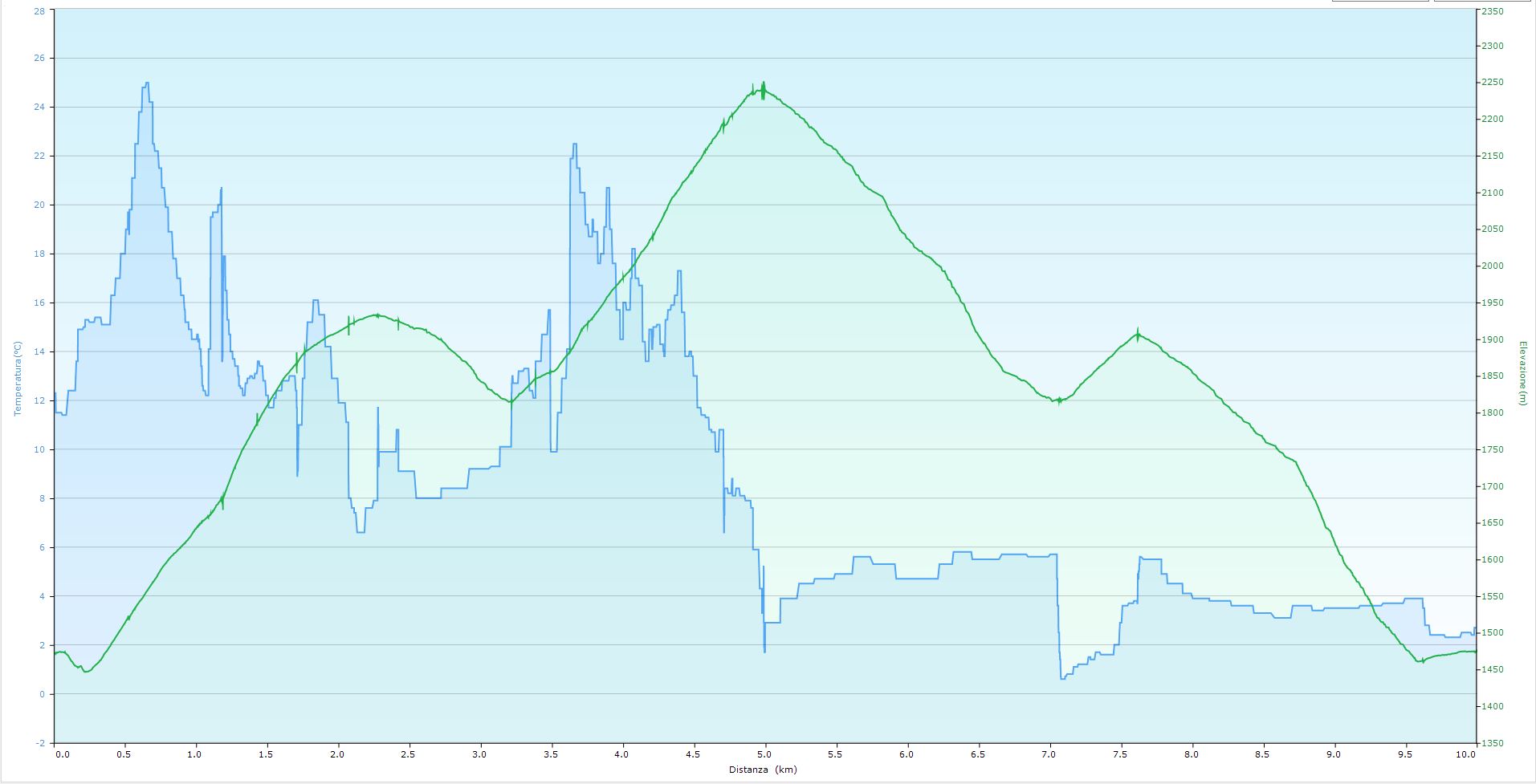
Task: Click the Temperatura (°C) axis title
Action: (x=16, y=378)
